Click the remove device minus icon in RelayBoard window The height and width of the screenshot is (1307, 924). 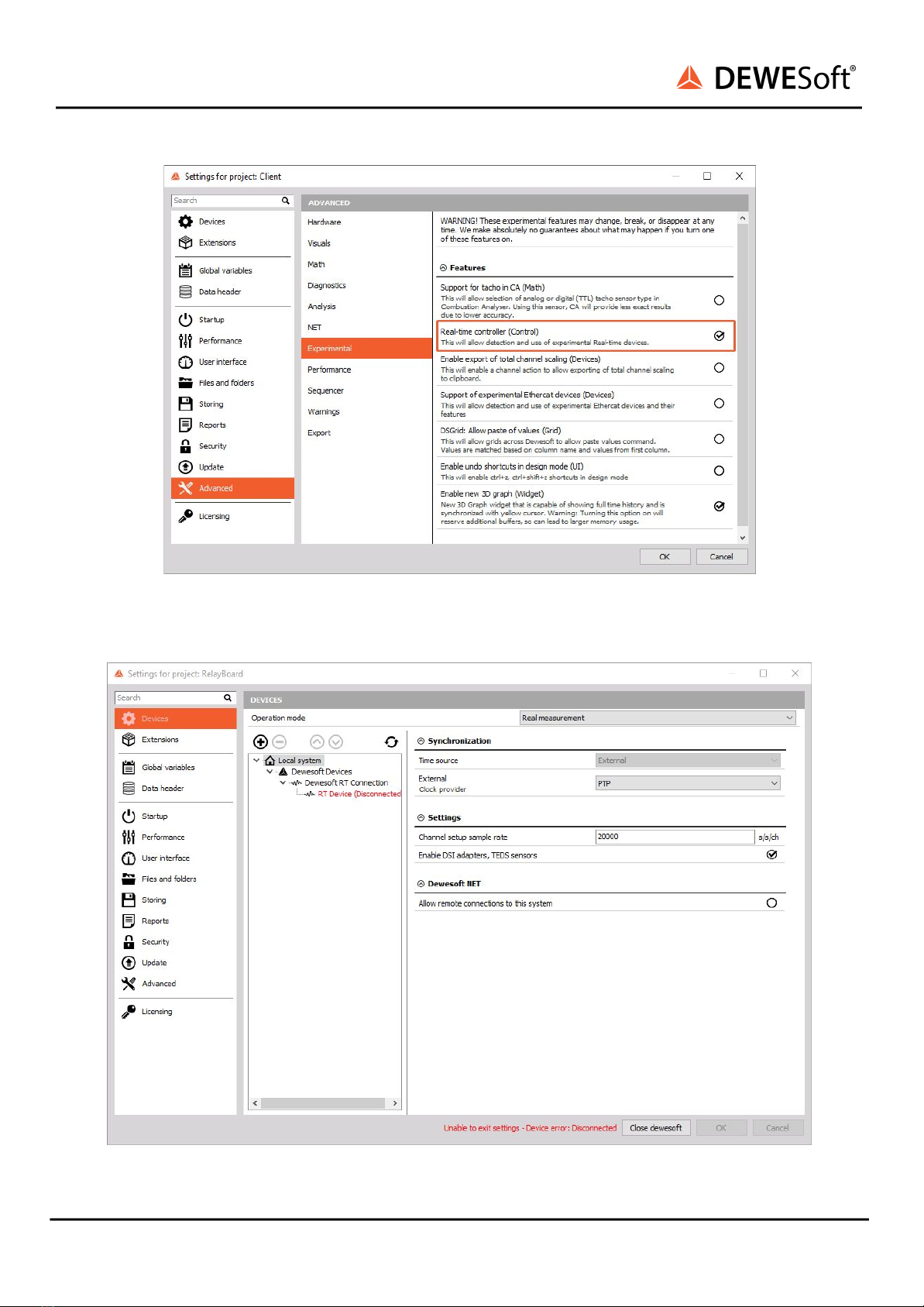click(x=280, y=741)
